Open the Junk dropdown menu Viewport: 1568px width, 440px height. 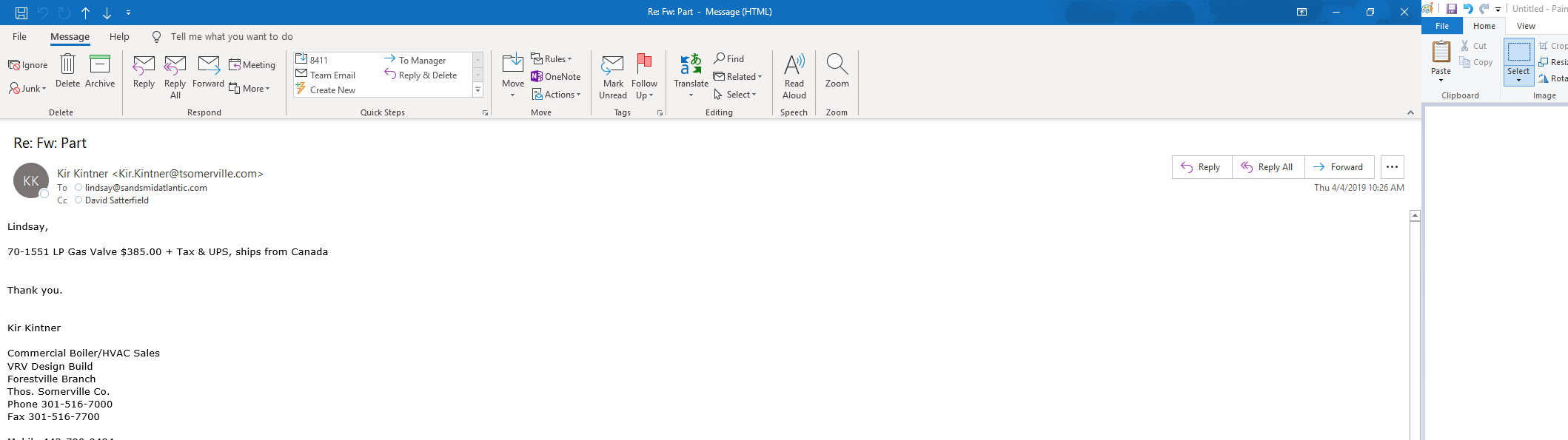pos(28,89)
